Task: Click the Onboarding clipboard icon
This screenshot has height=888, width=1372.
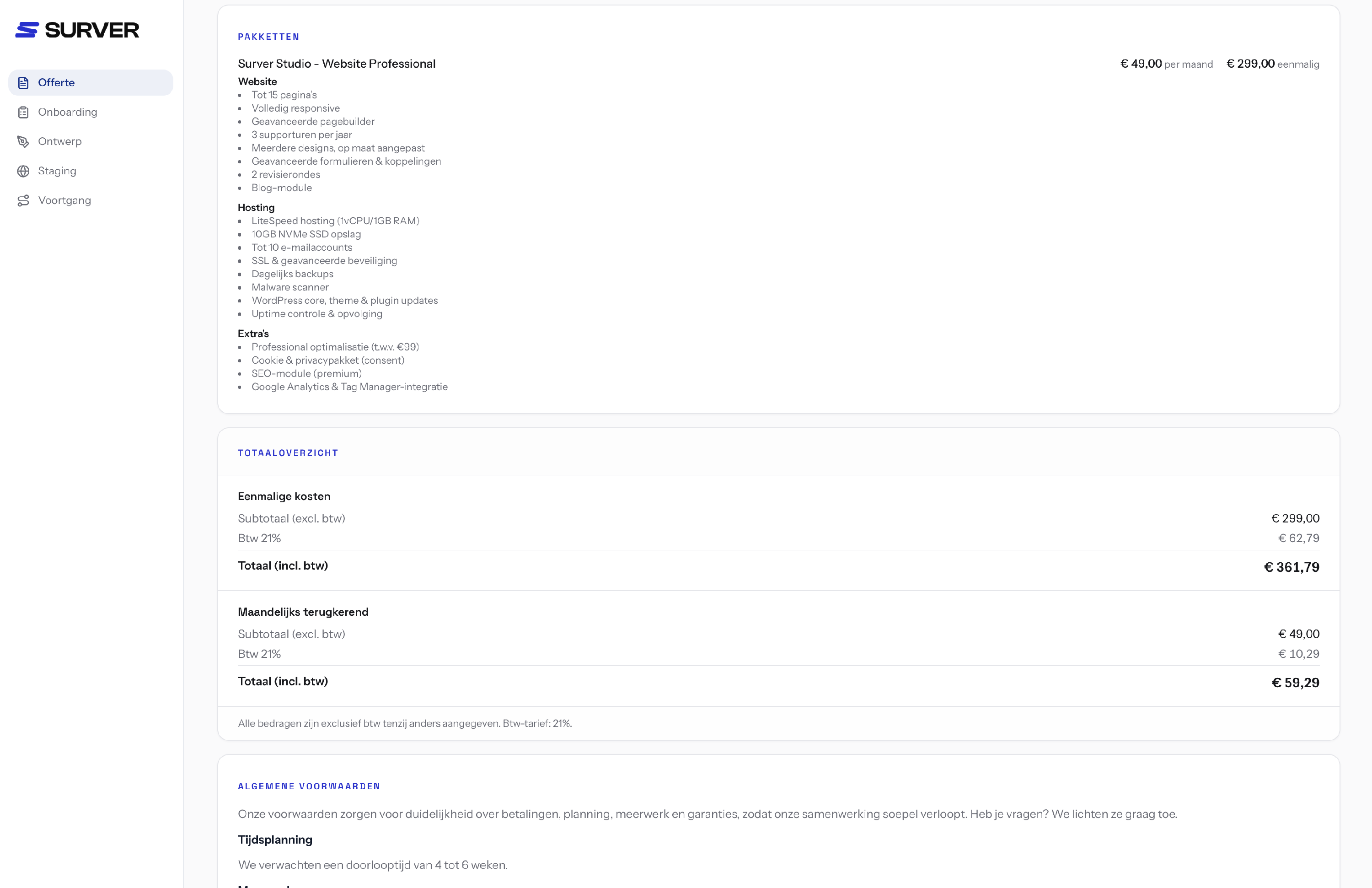Action: point(23,113)
